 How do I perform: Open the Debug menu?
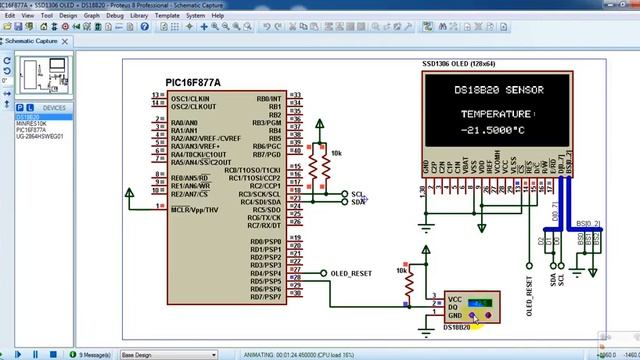[x=115, y=16]
